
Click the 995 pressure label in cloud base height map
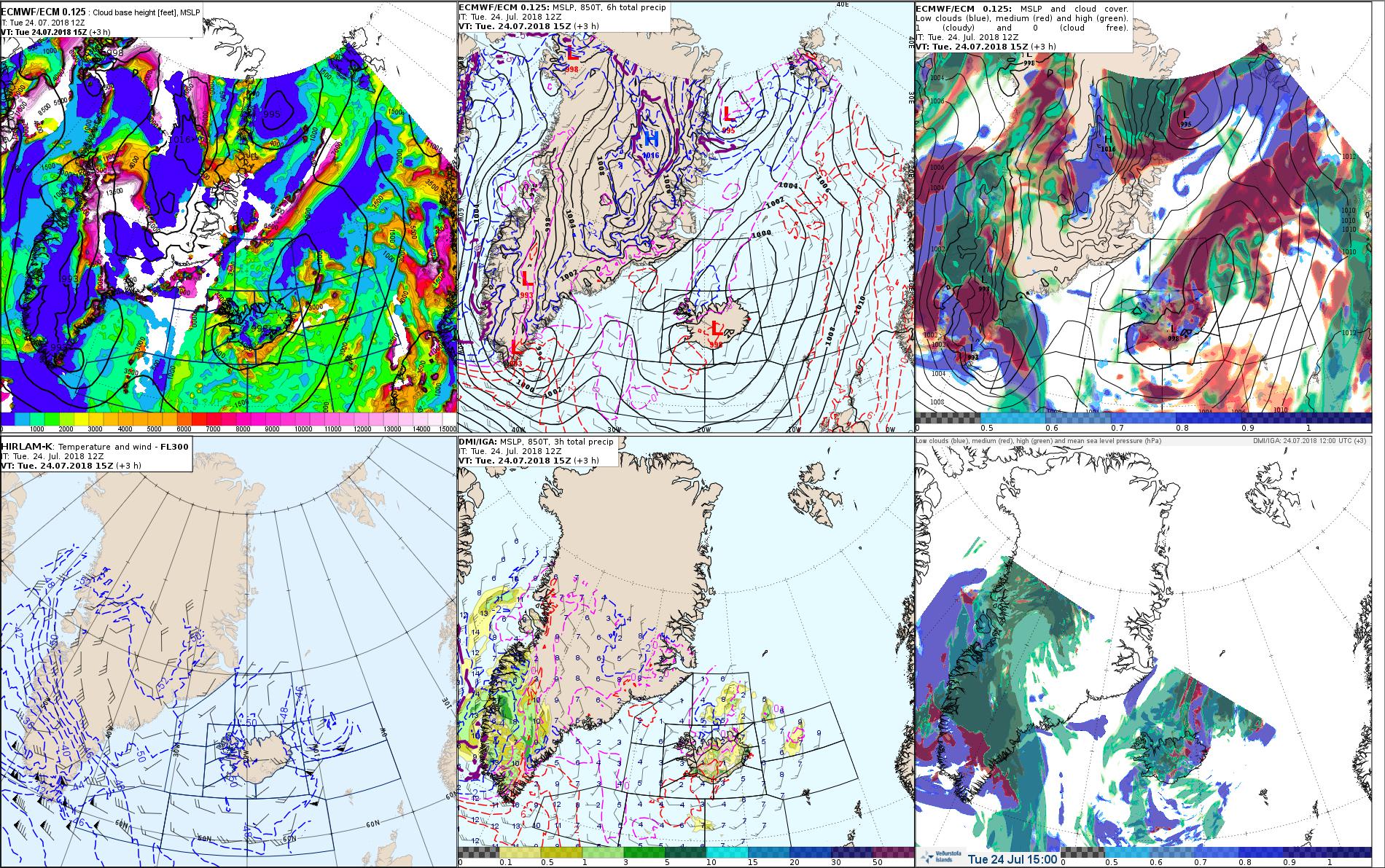[x=272, y=114]
